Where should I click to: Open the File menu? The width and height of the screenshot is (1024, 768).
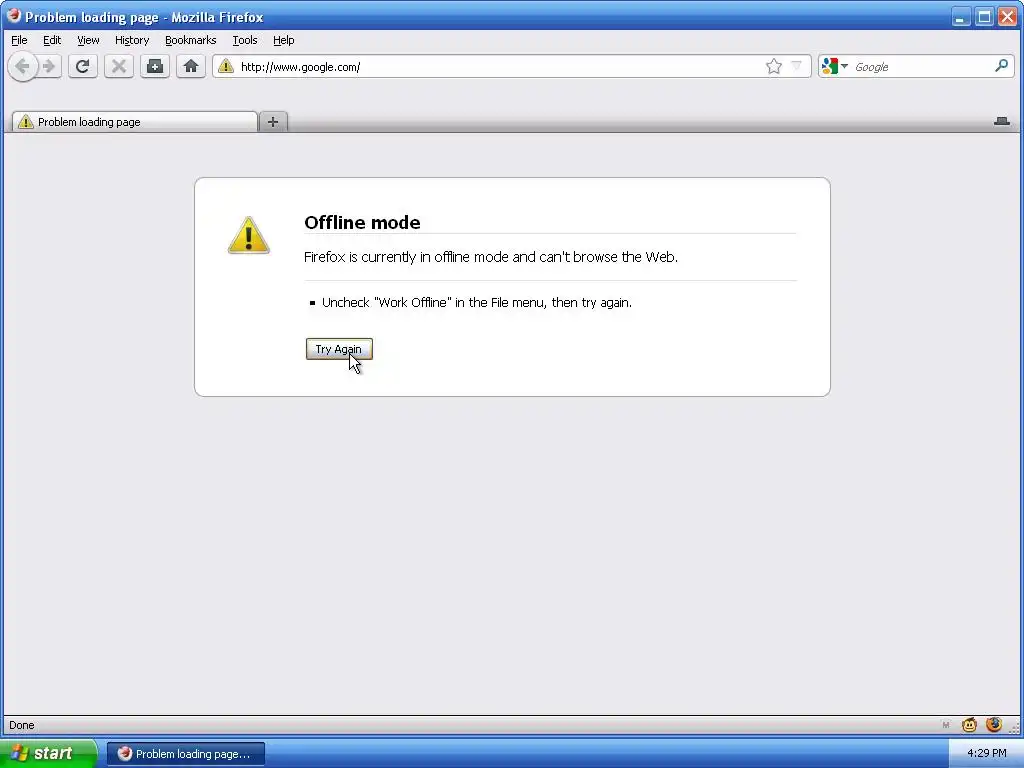(x=19, y=40)
